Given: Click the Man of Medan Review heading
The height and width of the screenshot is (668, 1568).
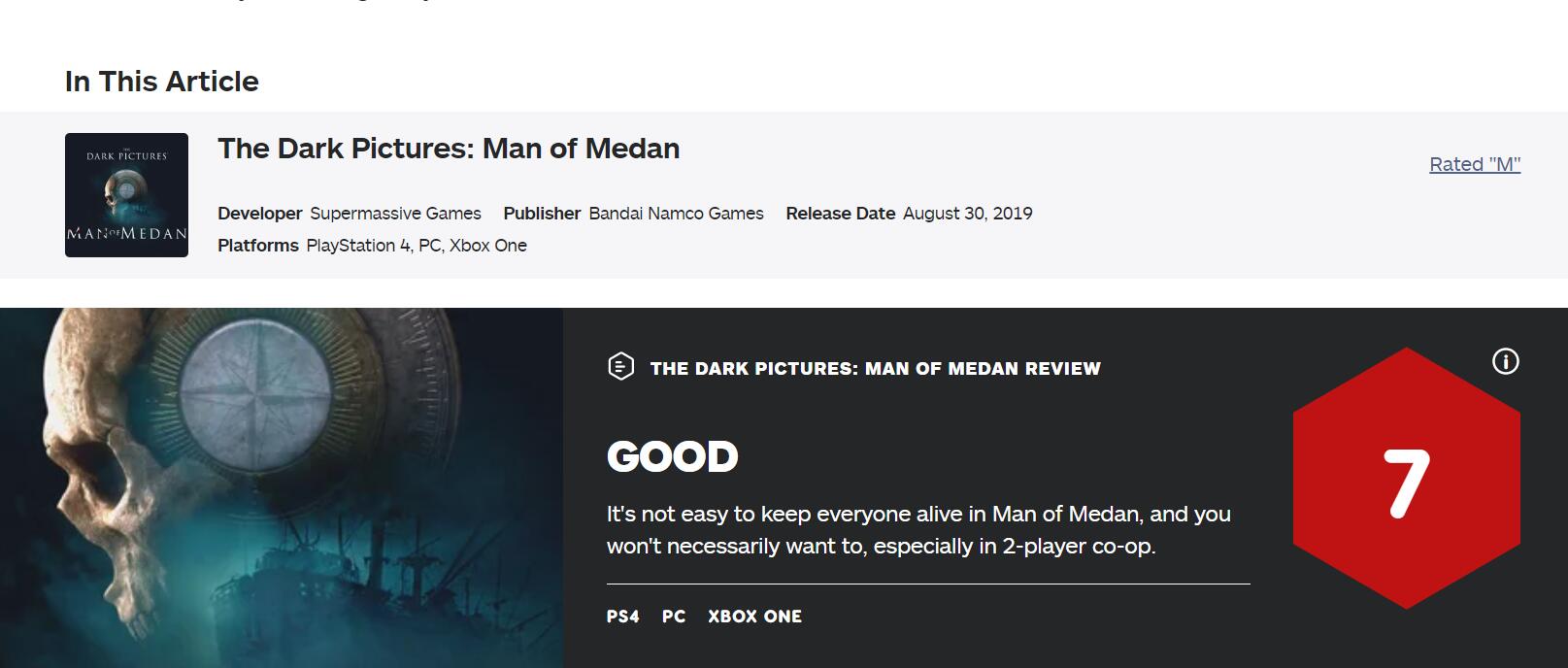Looking at the screenshot, I should click(x=875, y=369).
